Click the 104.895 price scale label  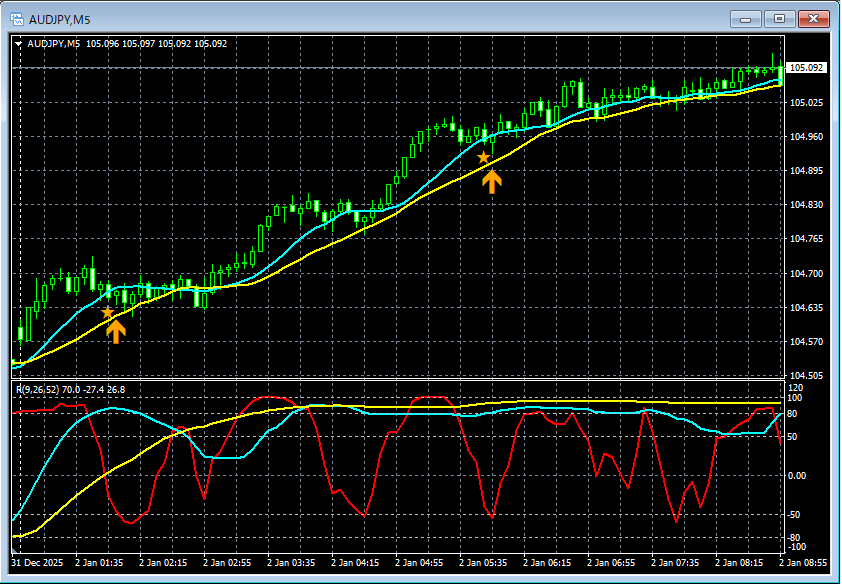(806, 171)
